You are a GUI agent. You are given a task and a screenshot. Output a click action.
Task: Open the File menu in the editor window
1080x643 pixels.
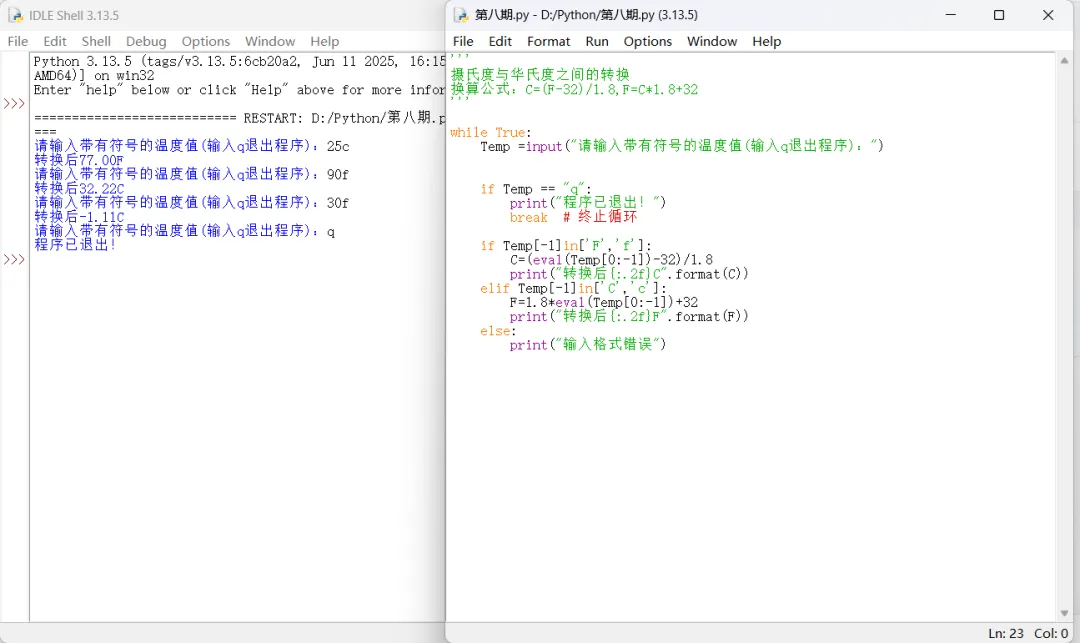pos(463,41)
